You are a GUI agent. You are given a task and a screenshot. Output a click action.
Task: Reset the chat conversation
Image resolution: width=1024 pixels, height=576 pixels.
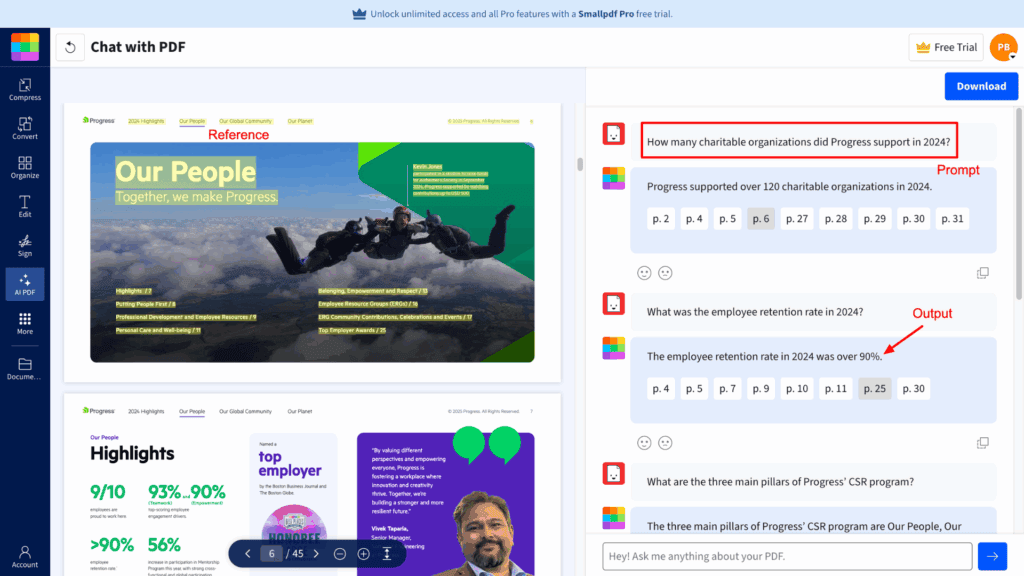tap(68, 46)
